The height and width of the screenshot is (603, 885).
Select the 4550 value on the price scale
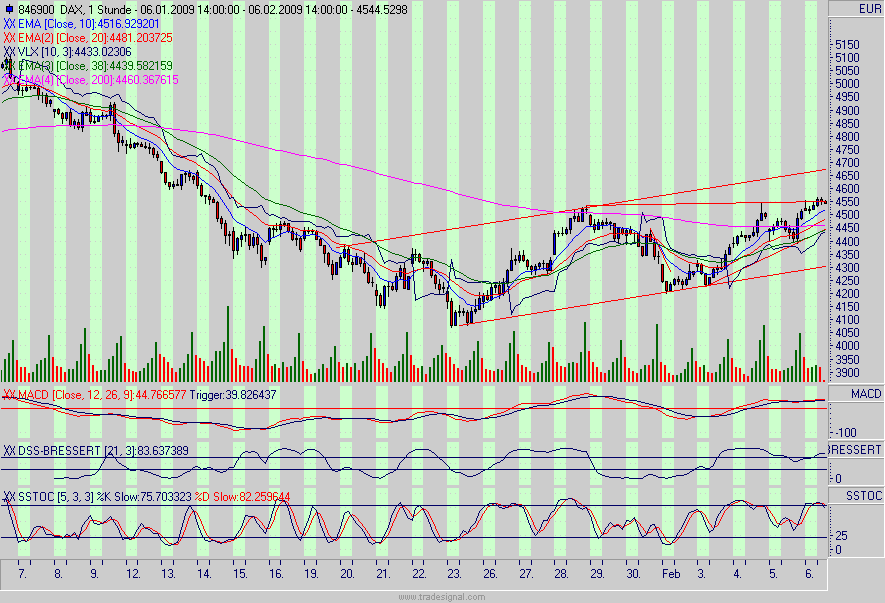tap(845, 200)
